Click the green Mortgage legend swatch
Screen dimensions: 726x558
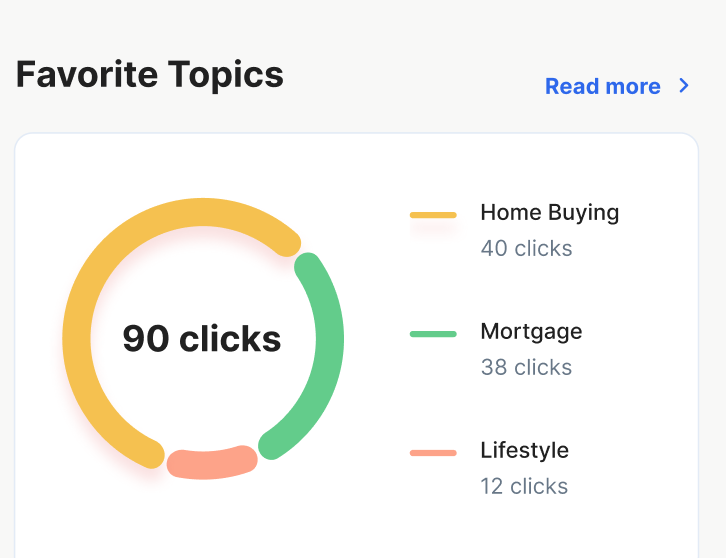[x=433, y=334]
